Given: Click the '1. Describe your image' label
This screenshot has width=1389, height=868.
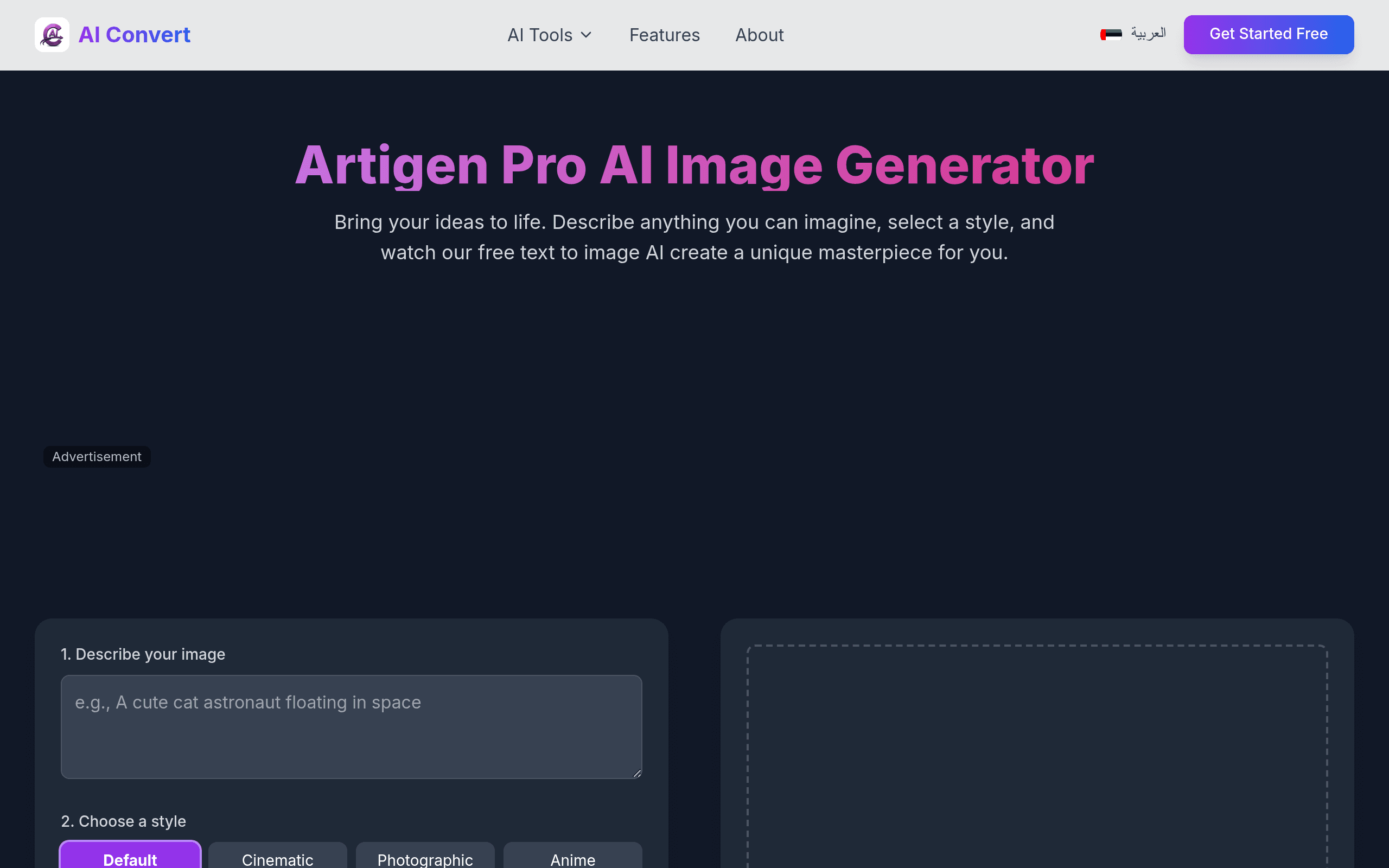Looking at the screenshot, I should [143, 654].
